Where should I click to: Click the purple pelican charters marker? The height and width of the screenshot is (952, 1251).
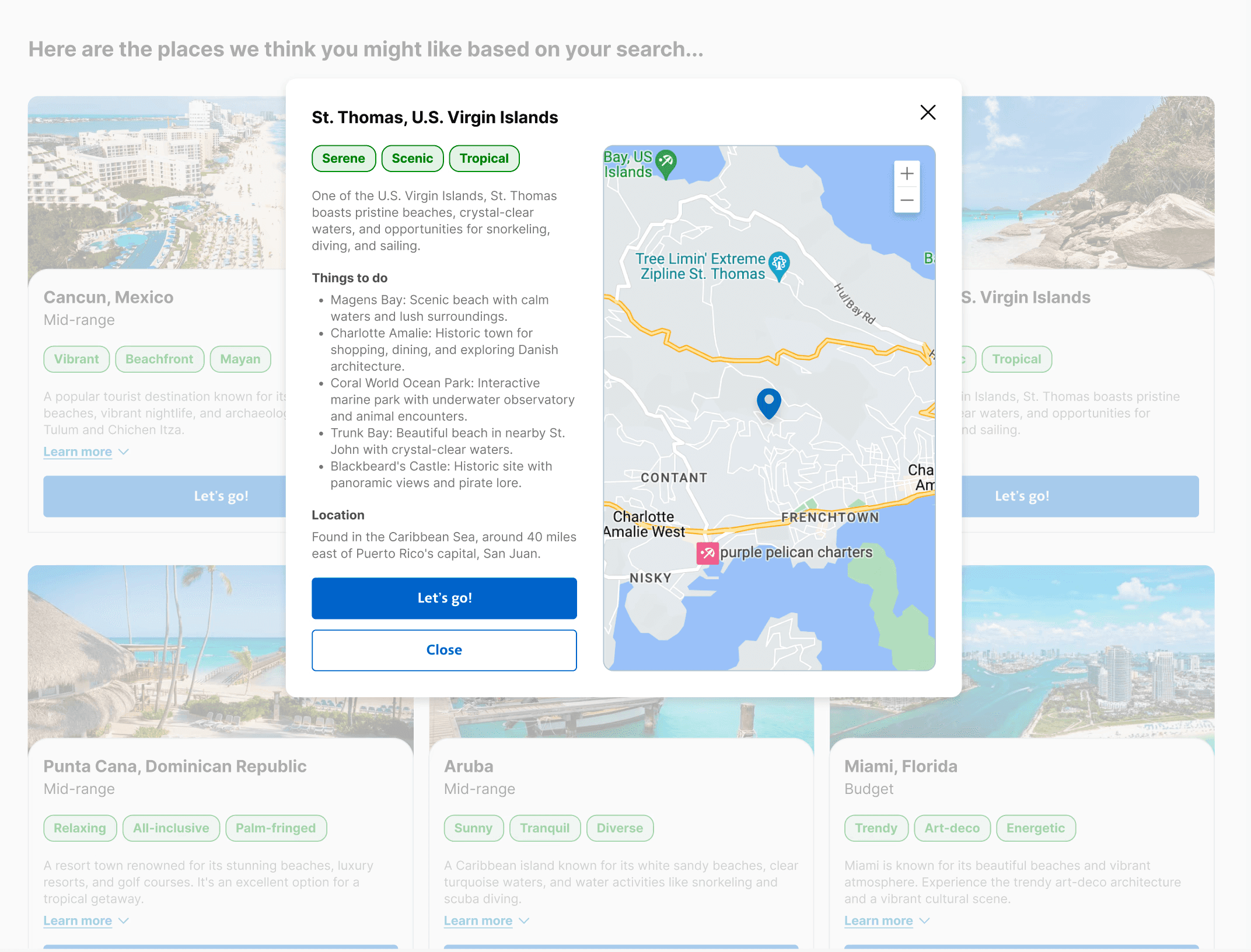(707, 552)
